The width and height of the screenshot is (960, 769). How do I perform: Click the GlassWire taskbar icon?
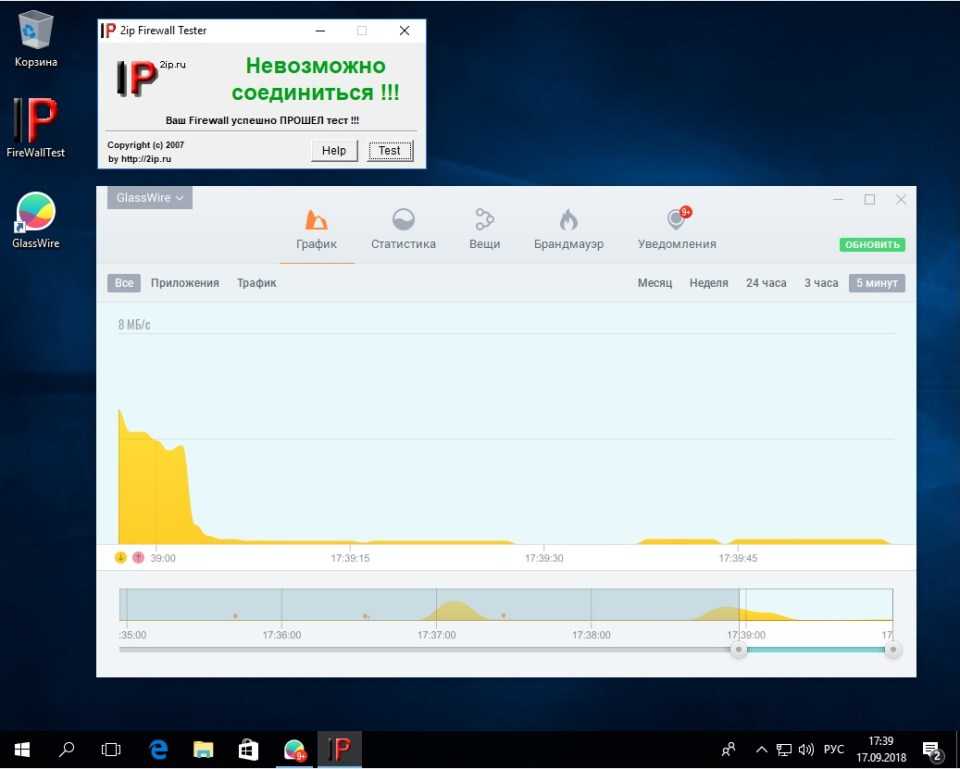point(294,749)
